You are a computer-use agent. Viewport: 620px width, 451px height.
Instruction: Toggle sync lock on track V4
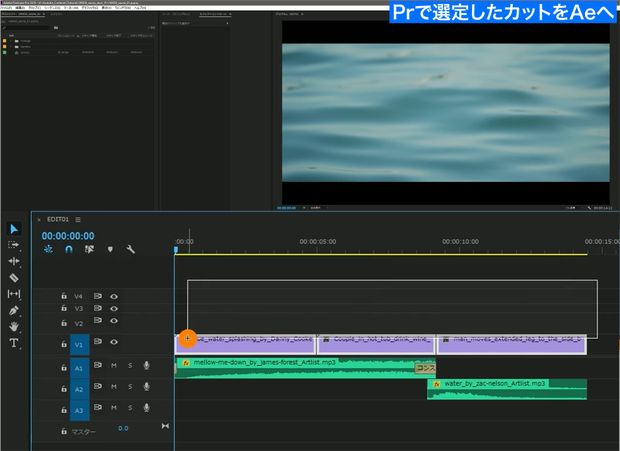point(98,296)
